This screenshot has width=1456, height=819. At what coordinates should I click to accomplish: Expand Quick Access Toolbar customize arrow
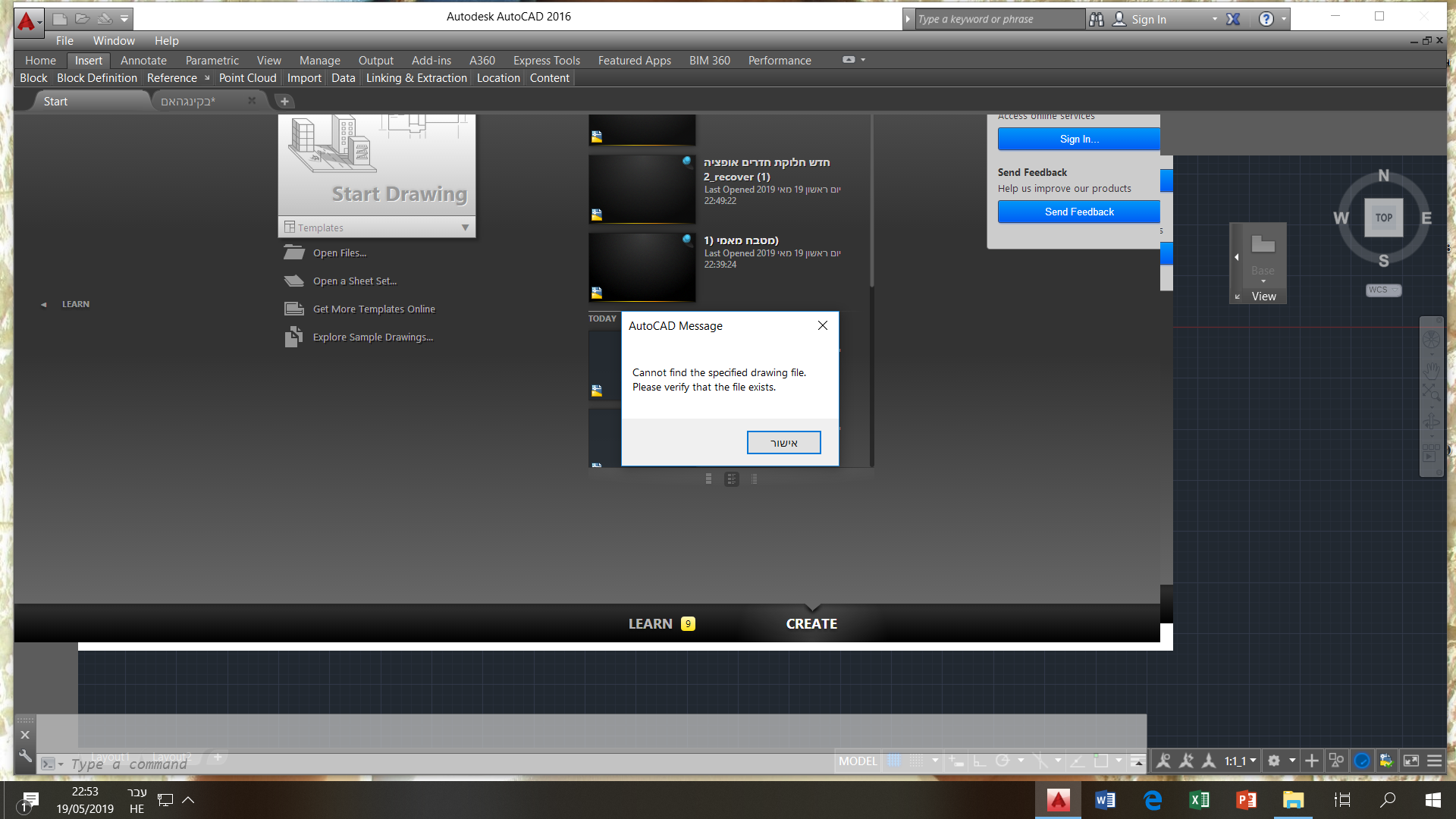[x=124, y=19]
